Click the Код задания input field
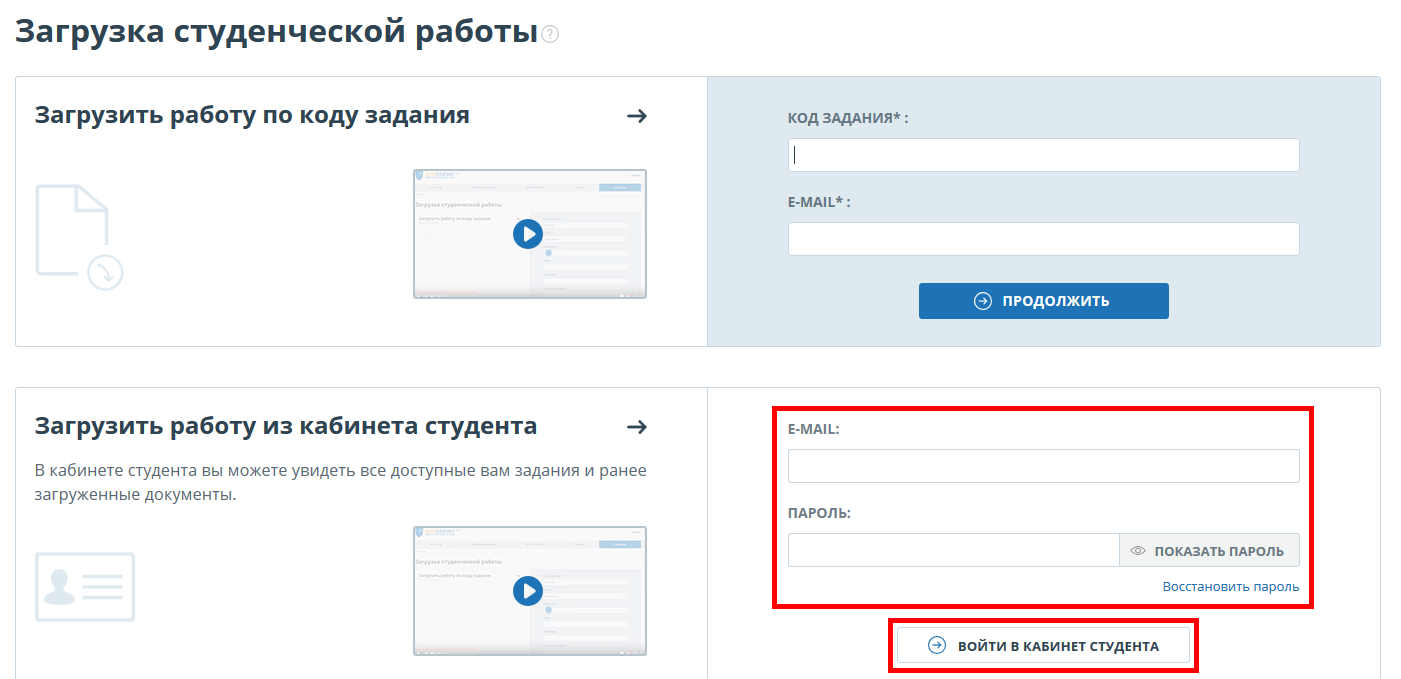The width and height of the screenshot is (1401, 679). click(x=1043, y=155)
